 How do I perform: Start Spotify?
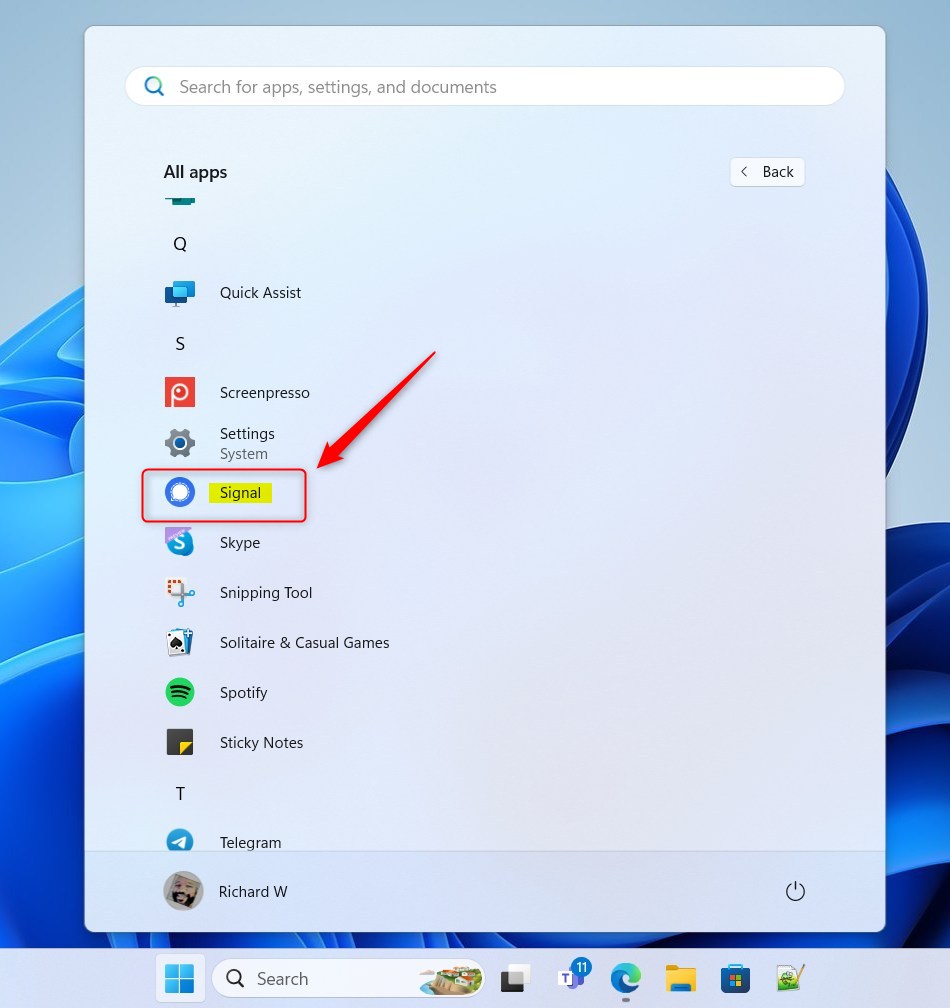pos(243,692)
